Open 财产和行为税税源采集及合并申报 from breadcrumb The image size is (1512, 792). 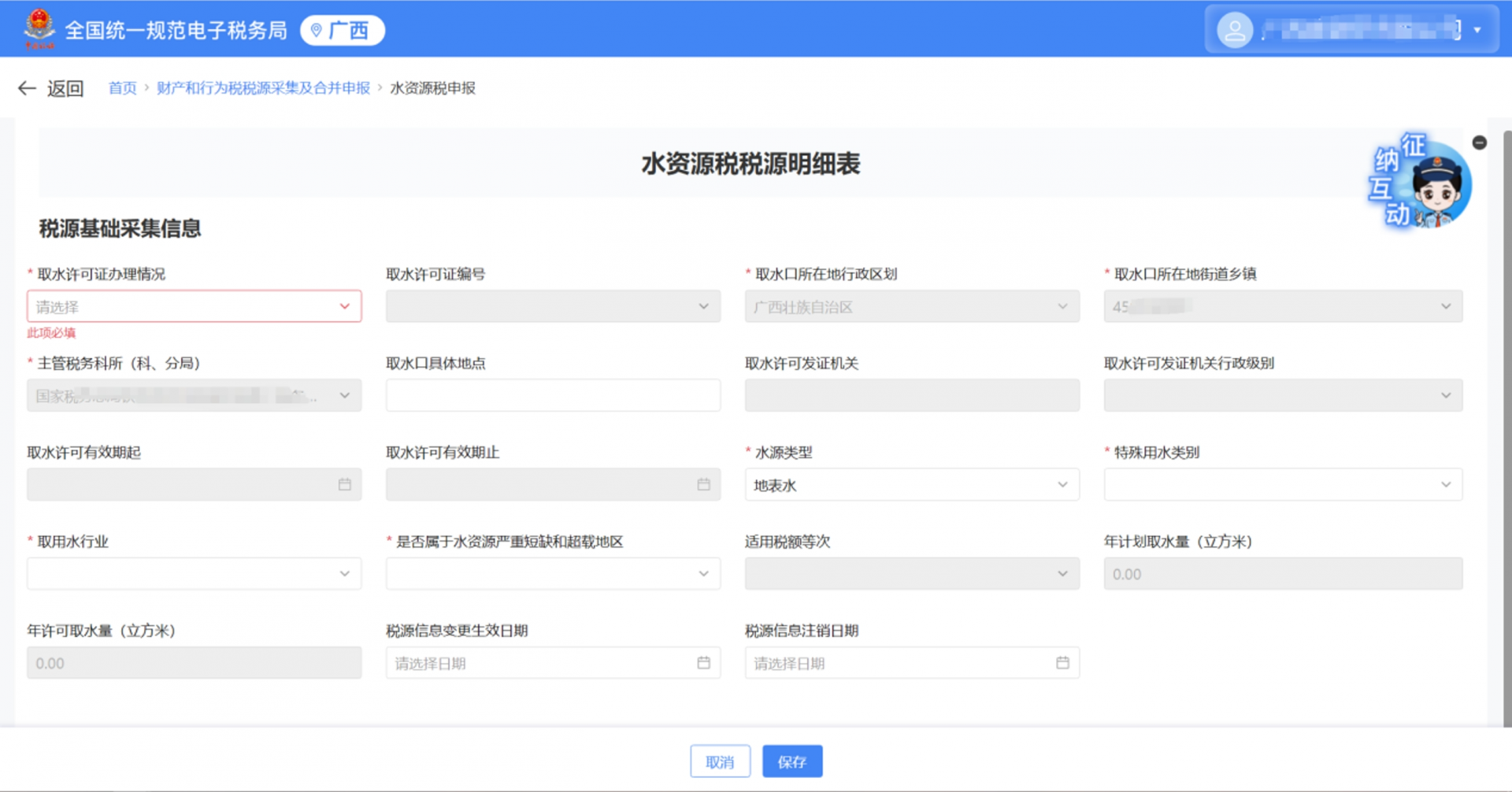263,88
